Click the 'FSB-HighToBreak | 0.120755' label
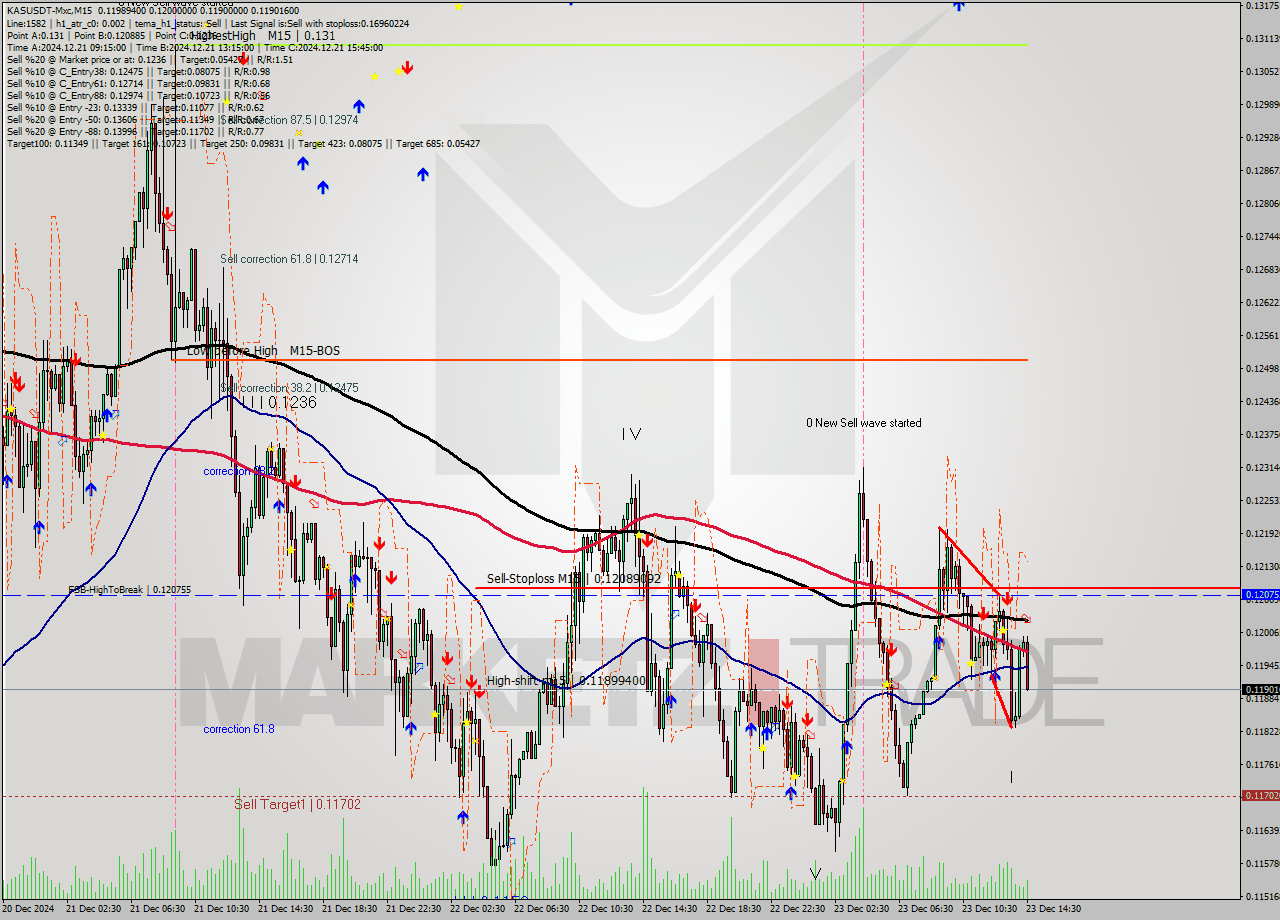 [x=129, y=591]
